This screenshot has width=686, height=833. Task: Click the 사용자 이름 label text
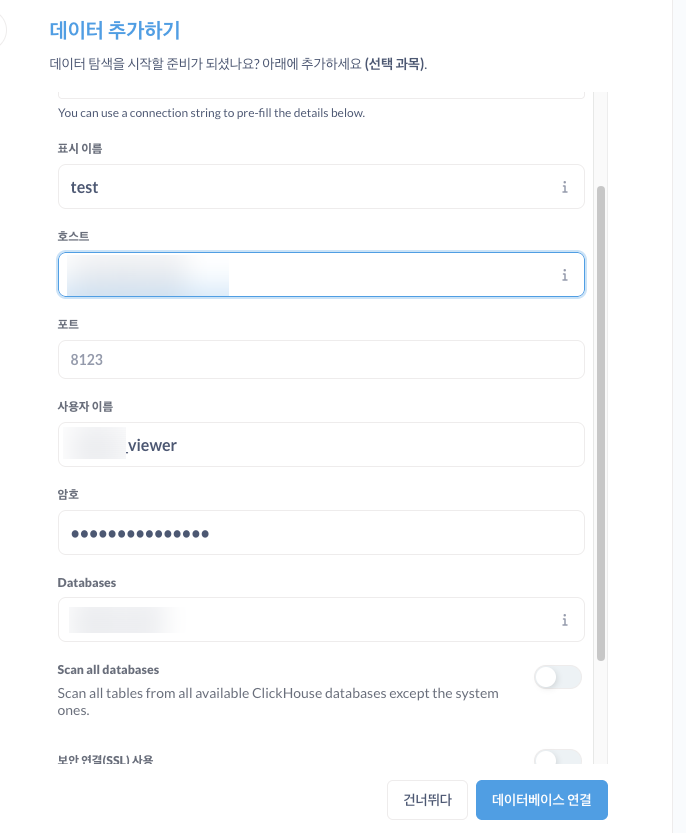pos(85,406)
